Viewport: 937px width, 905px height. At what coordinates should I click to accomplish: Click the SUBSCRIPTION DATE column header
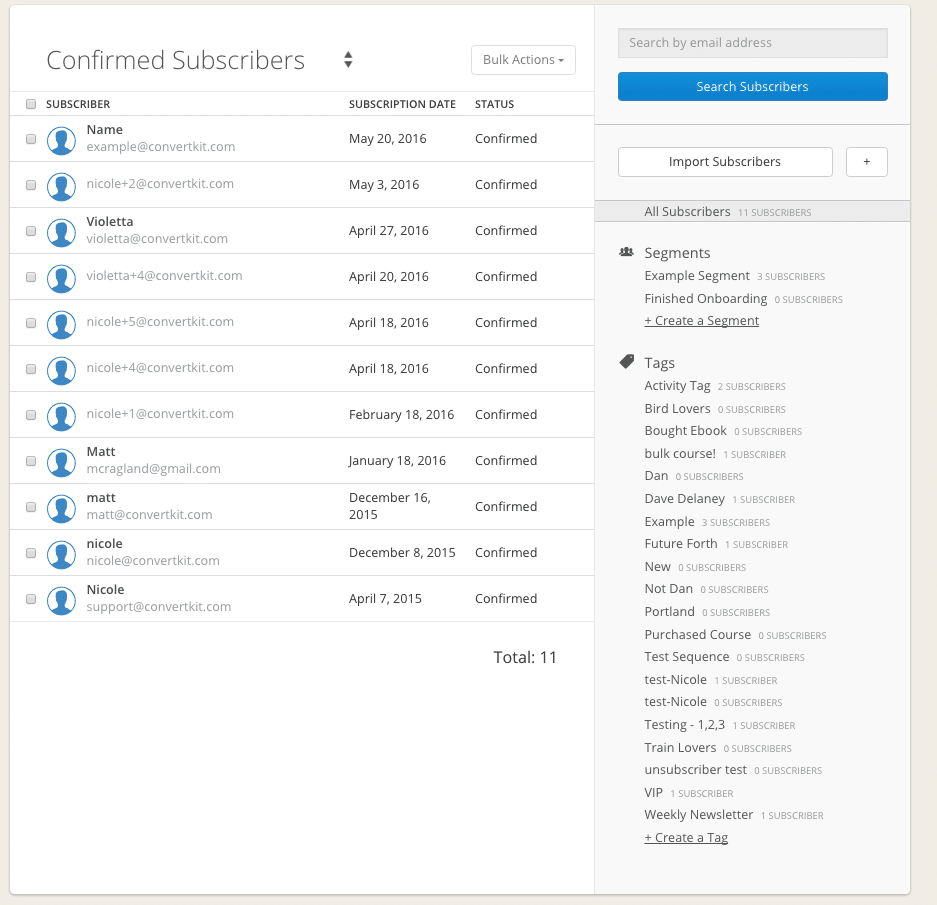tap(402, 104)
